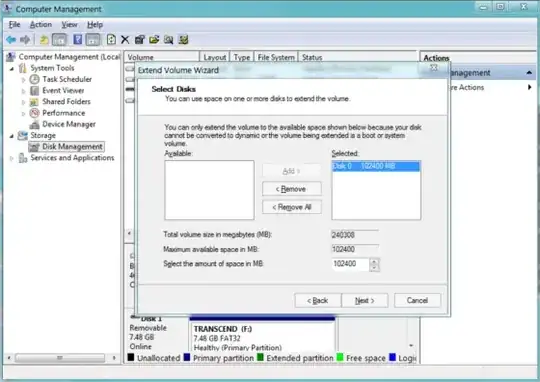The height and width of the screenshot is (382, 540).
Task: Click the checklist settings toolbar icon
Action: click(x=183, y=40)
